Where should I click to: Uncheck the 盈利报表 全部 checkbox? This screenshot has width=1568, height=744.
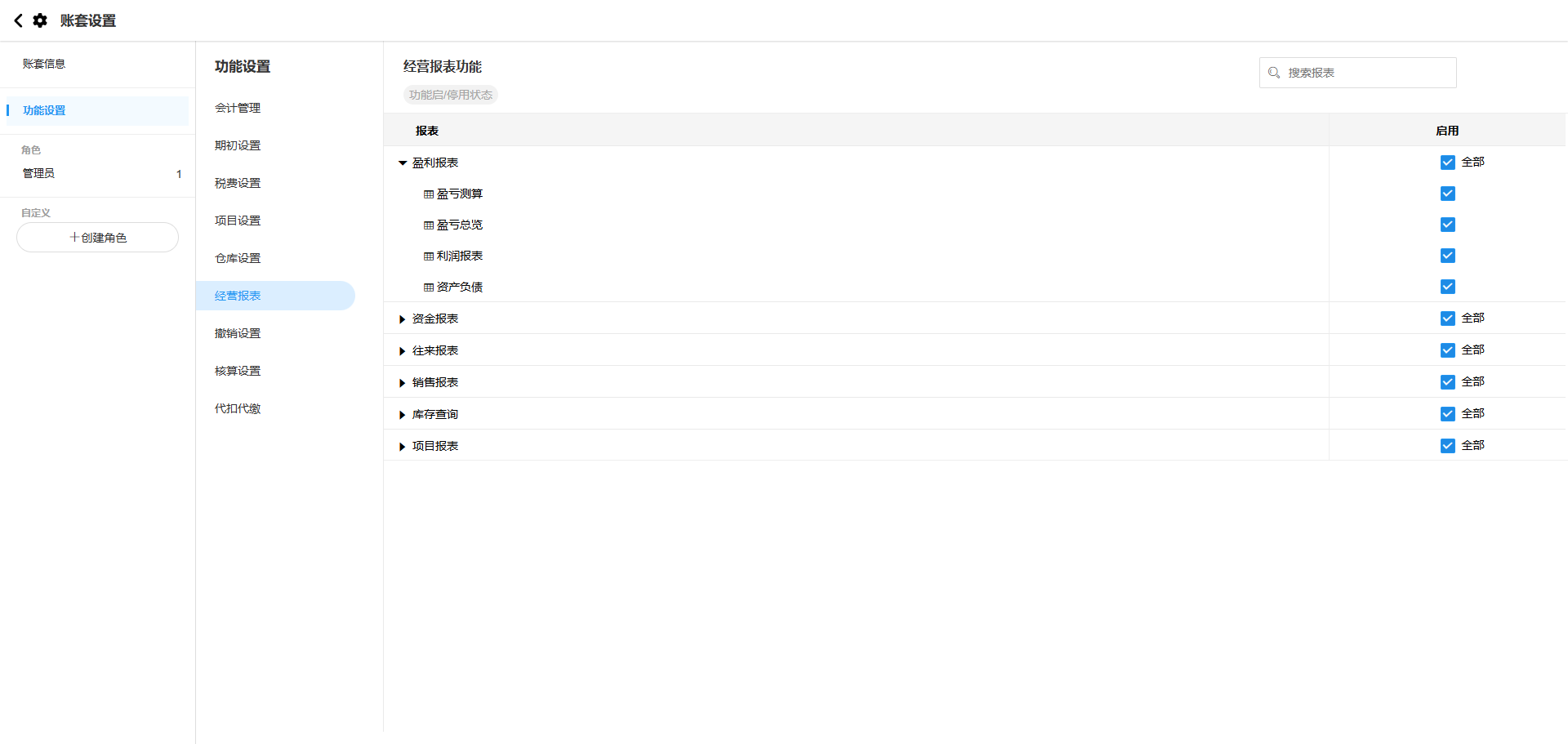tap(1447, 163)
